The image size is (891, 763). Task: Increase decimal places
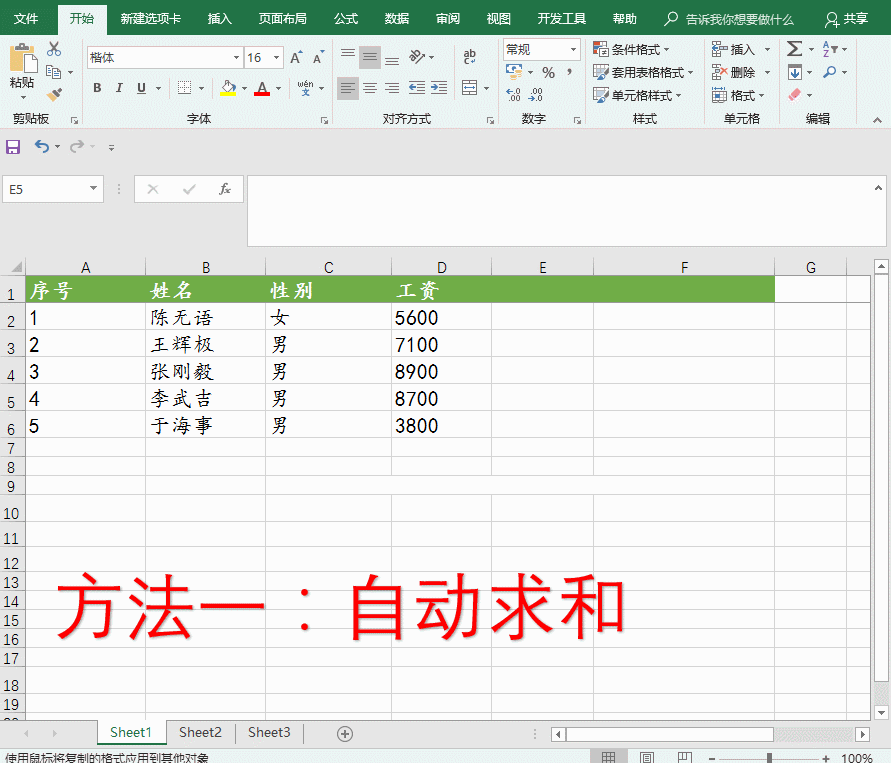513,94
